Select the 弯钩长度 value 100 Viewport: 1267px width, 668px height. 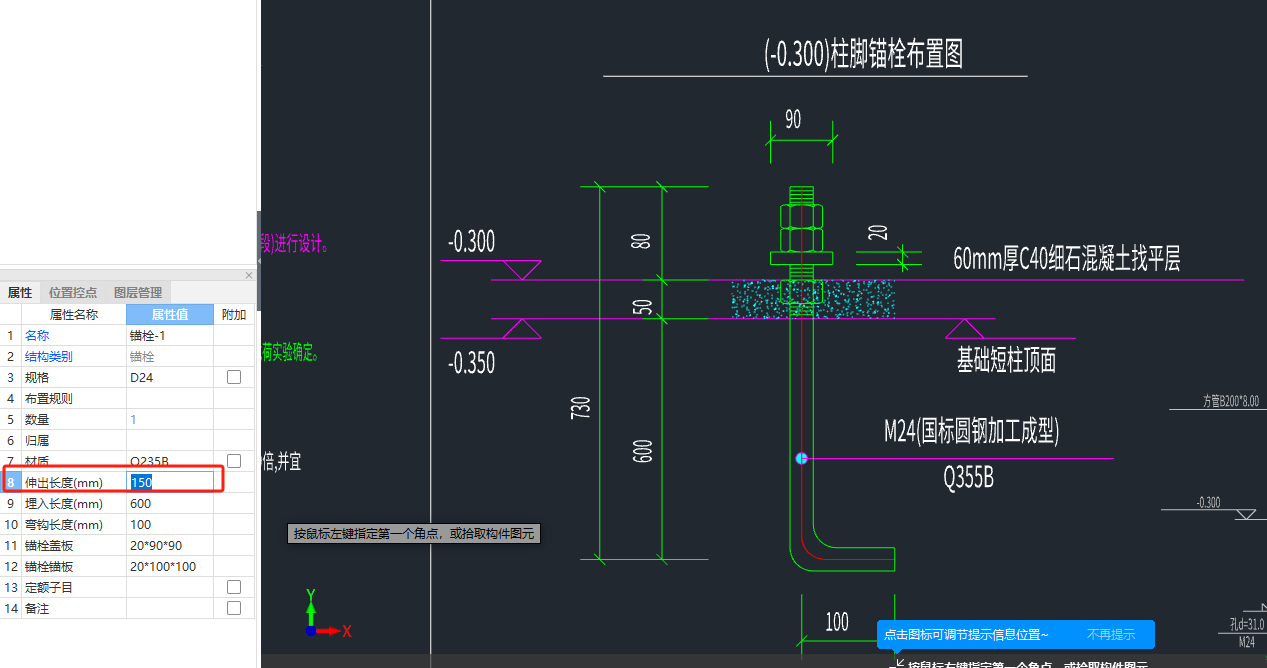tap(170, 524)
